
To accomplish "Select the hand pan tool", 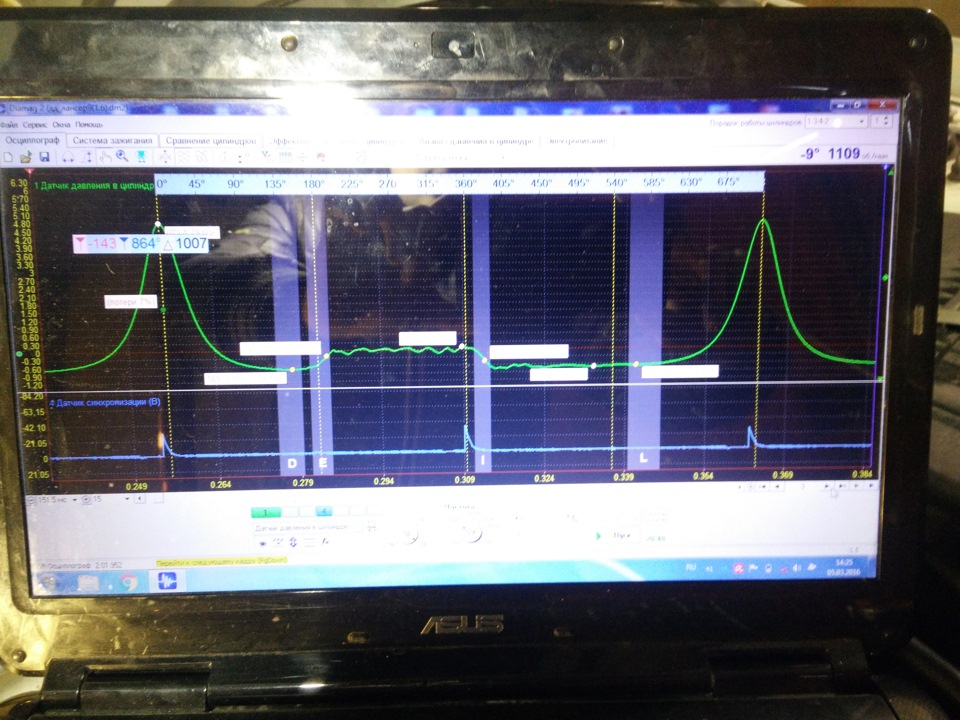I will pos(105,157).
